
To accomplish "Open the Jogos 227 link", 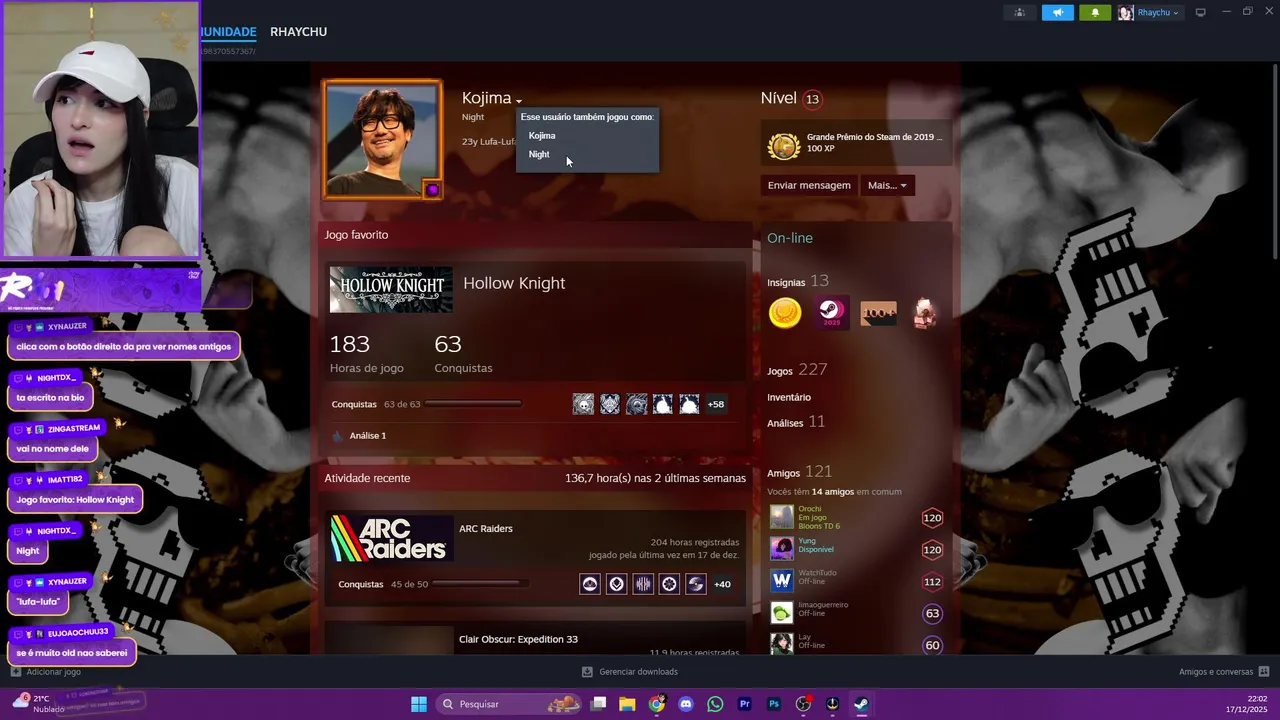I will 797,370.
